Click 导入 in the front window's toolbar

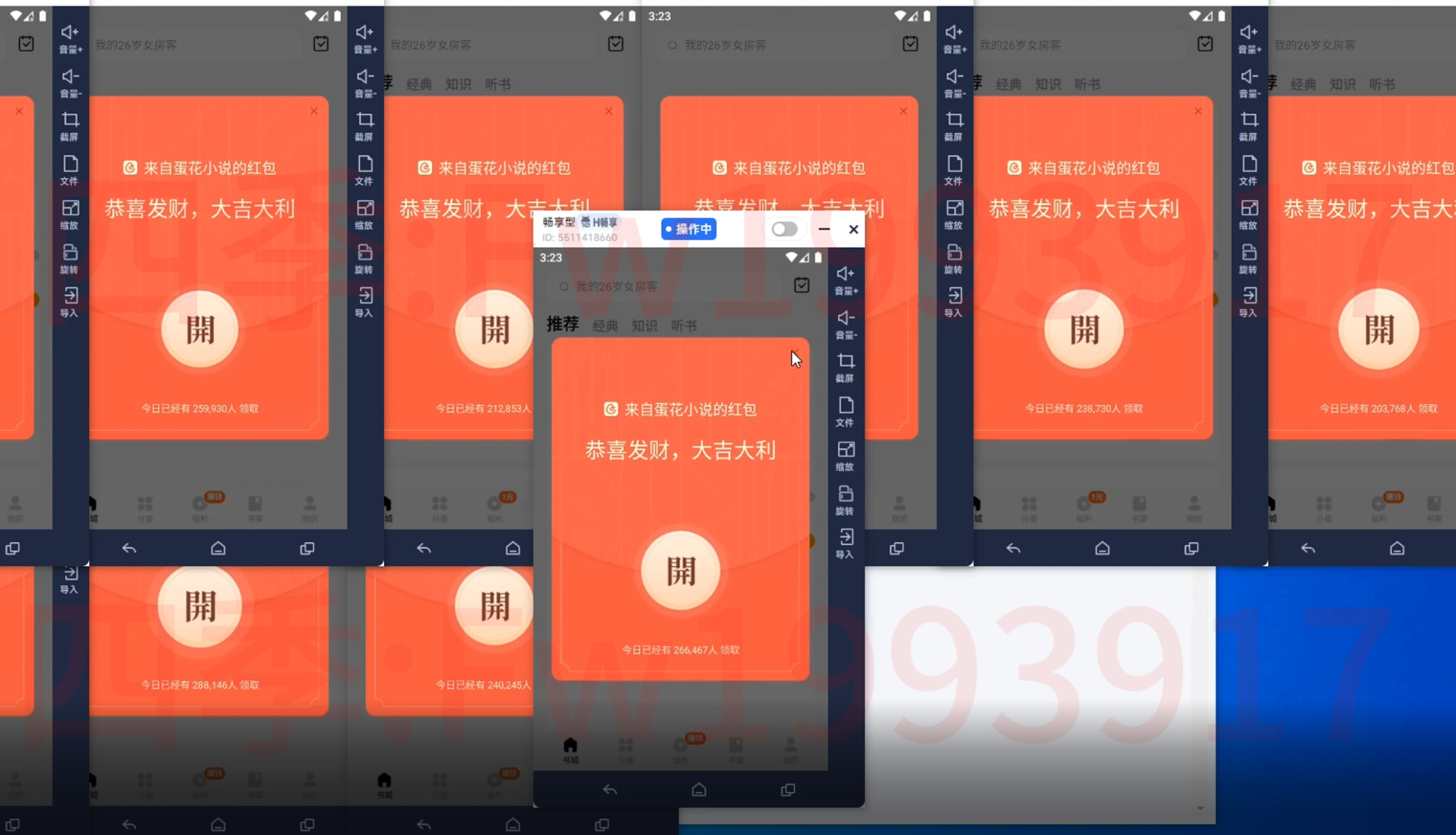click(x=846, y=544)
